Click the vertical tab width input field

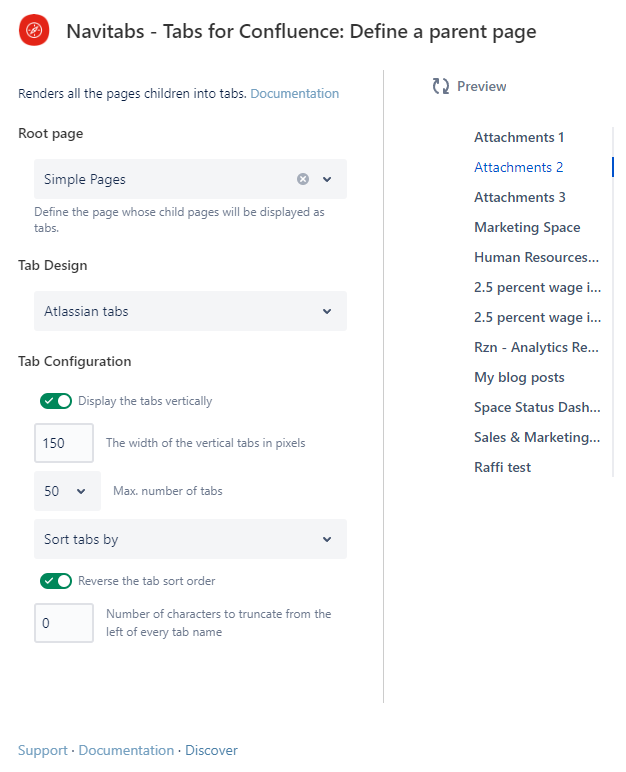[64, 443]
